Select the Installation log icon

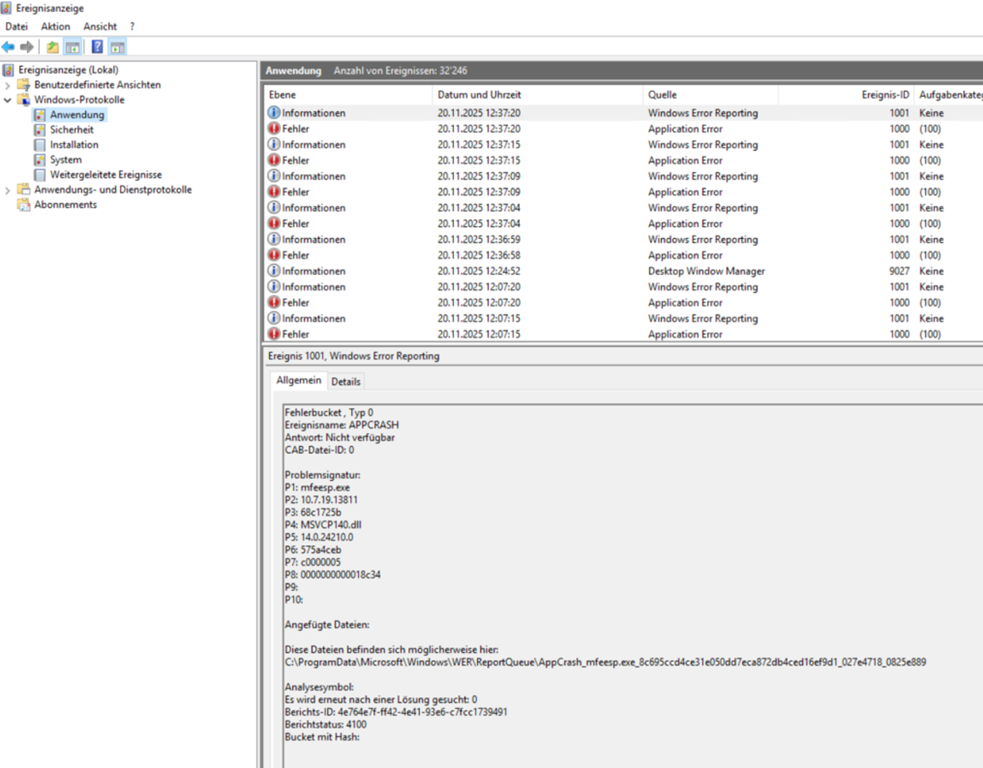click(40, 145)
